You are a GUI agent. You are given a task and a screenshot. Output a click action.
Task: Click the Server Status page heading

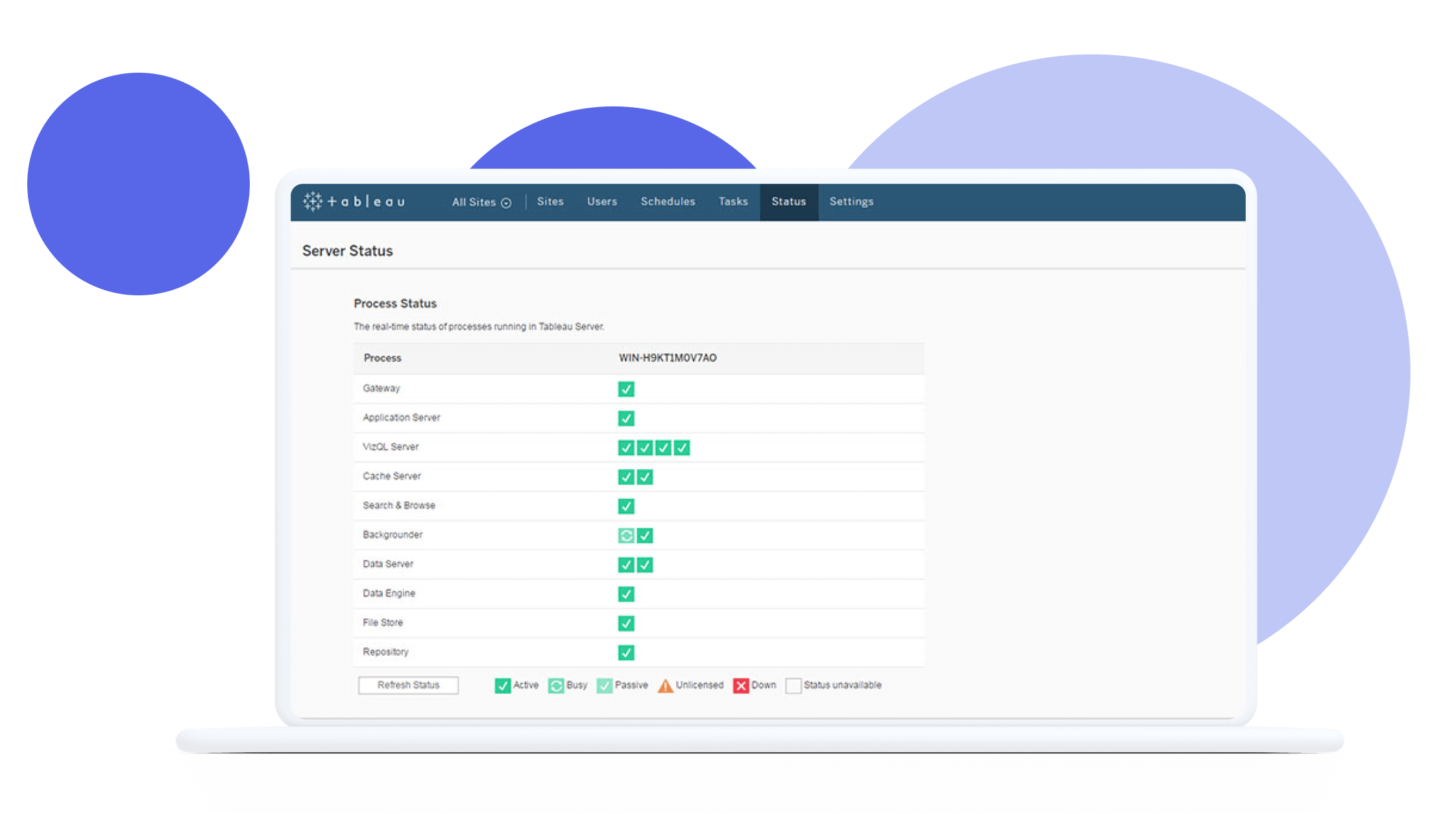click(x=348, y=251)
